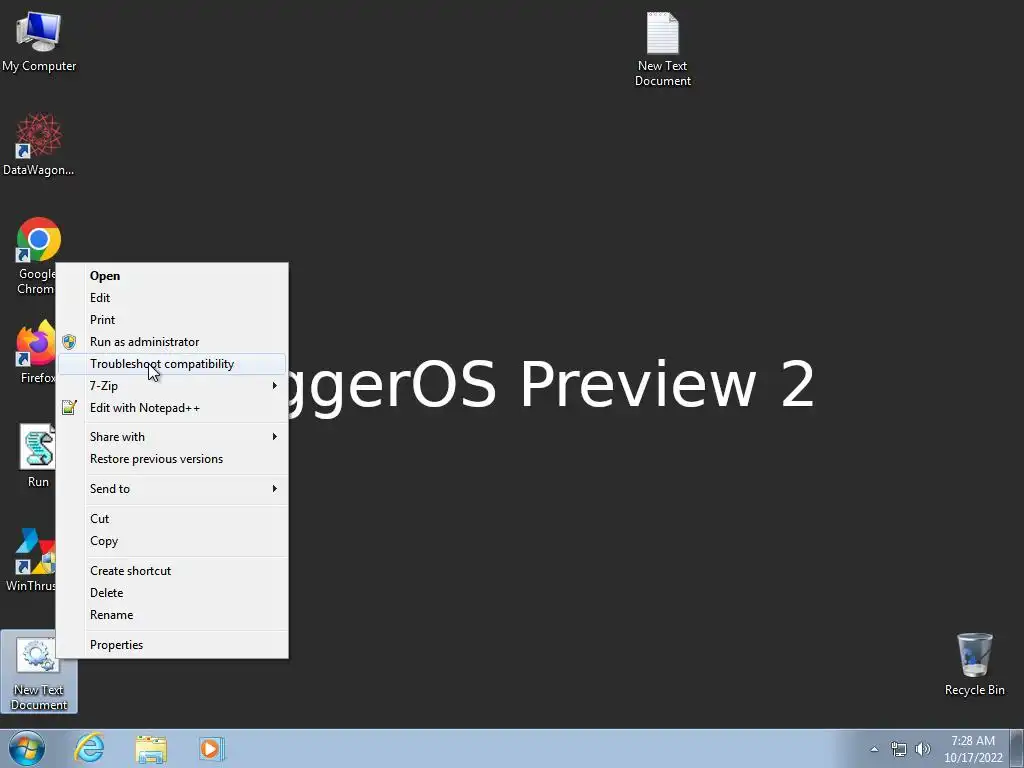
Task: Select the Google Chrome desktop shortcut
Action: tap(37, 256)
